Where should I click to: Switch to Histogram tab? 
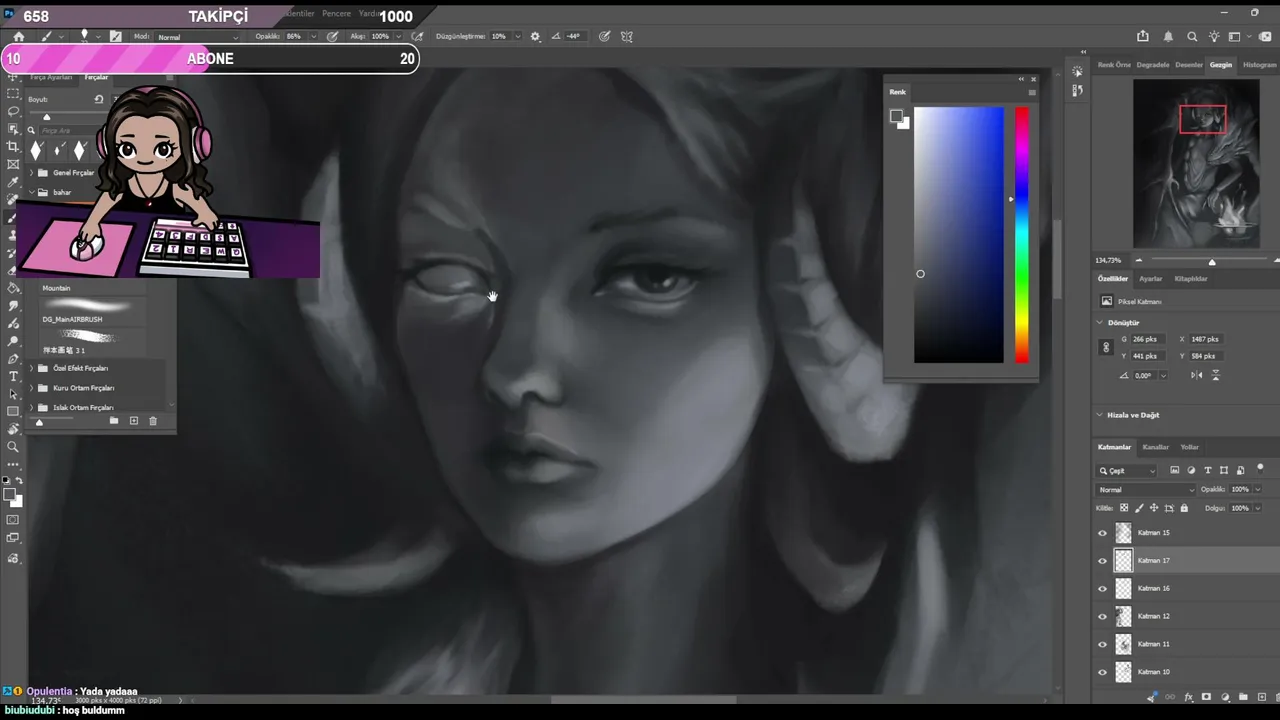1259,65
